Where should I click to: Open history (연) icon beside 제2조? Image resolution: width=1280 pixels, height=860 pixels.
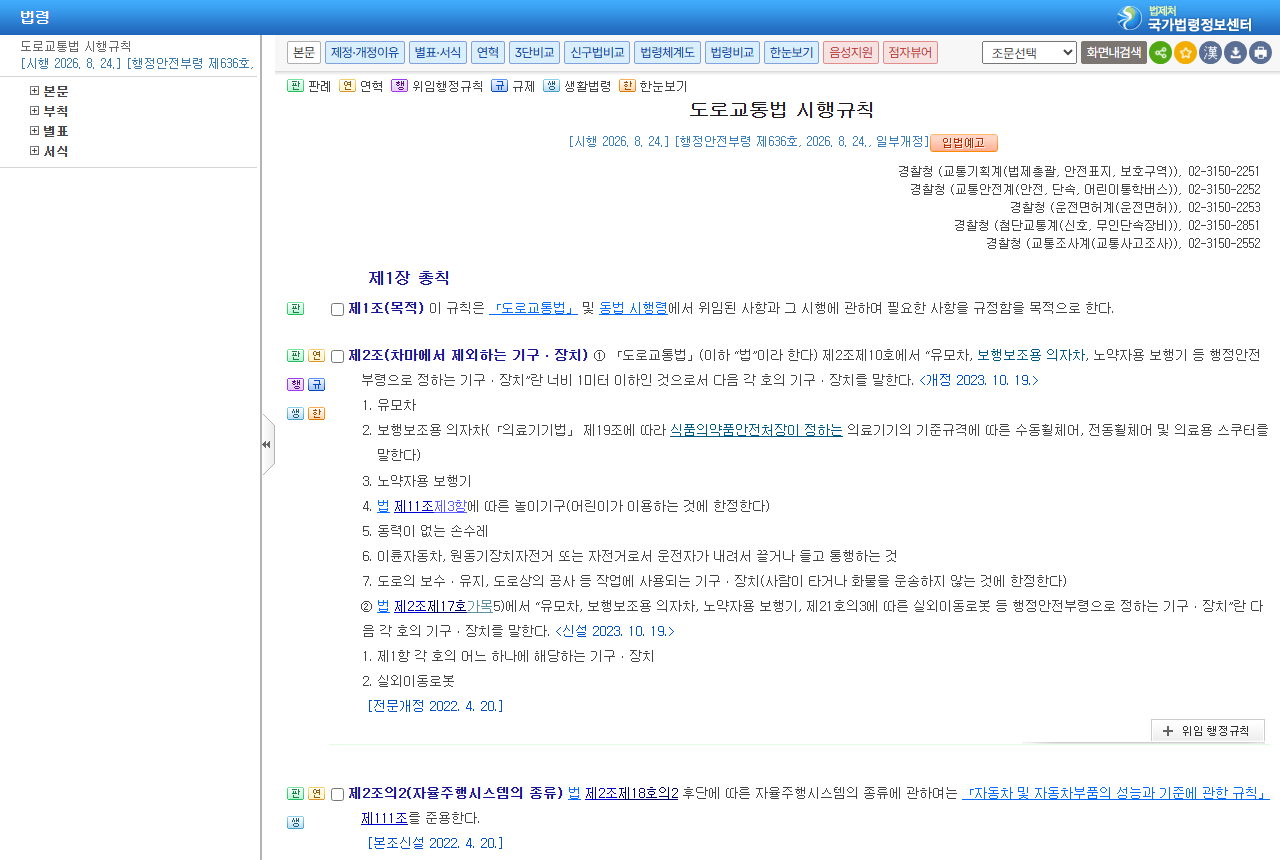click(x=316, y=355)
